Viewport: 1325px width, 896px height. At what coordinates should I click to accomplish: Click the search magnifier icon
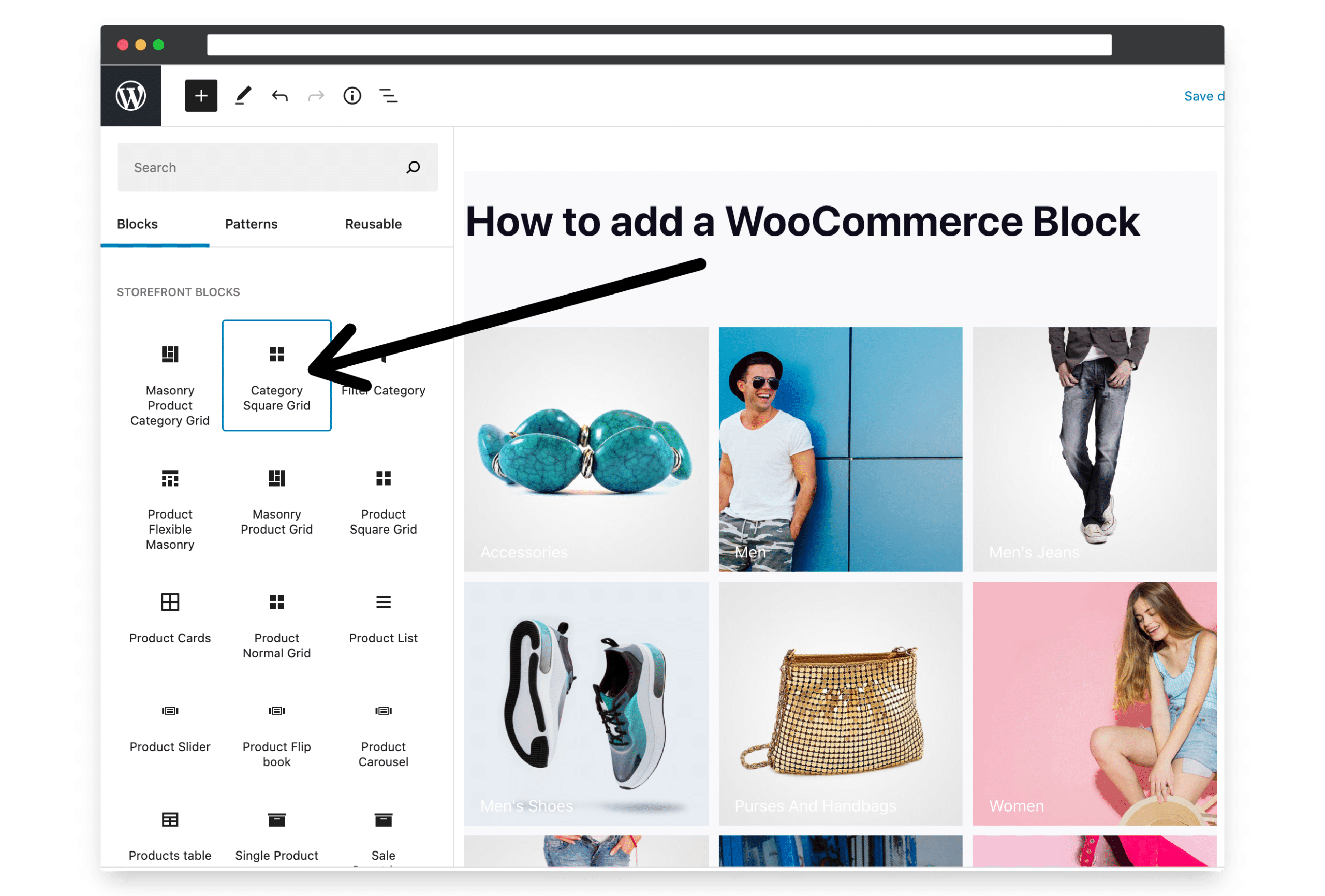[414, 167]
